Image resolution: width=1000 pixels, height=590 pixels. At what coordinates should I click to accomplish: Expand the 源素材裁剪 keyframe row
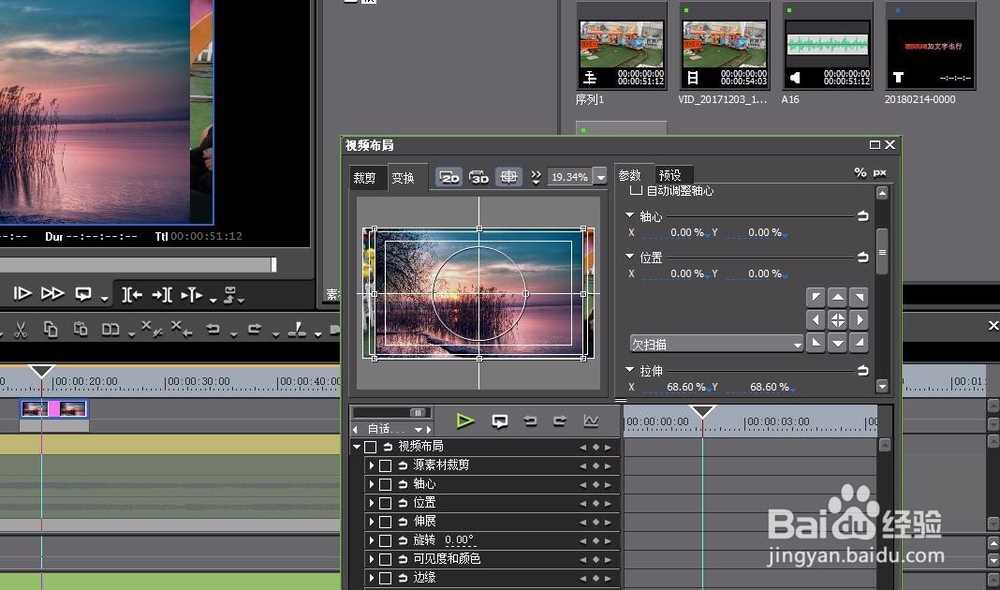click(372, 466)
